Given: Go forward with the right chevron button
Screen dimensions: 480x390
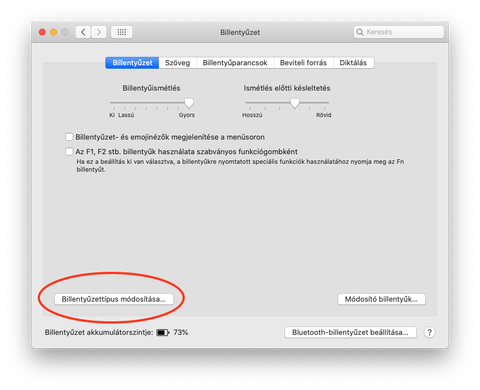Looking at the screenshot, I should click(99, 32).
